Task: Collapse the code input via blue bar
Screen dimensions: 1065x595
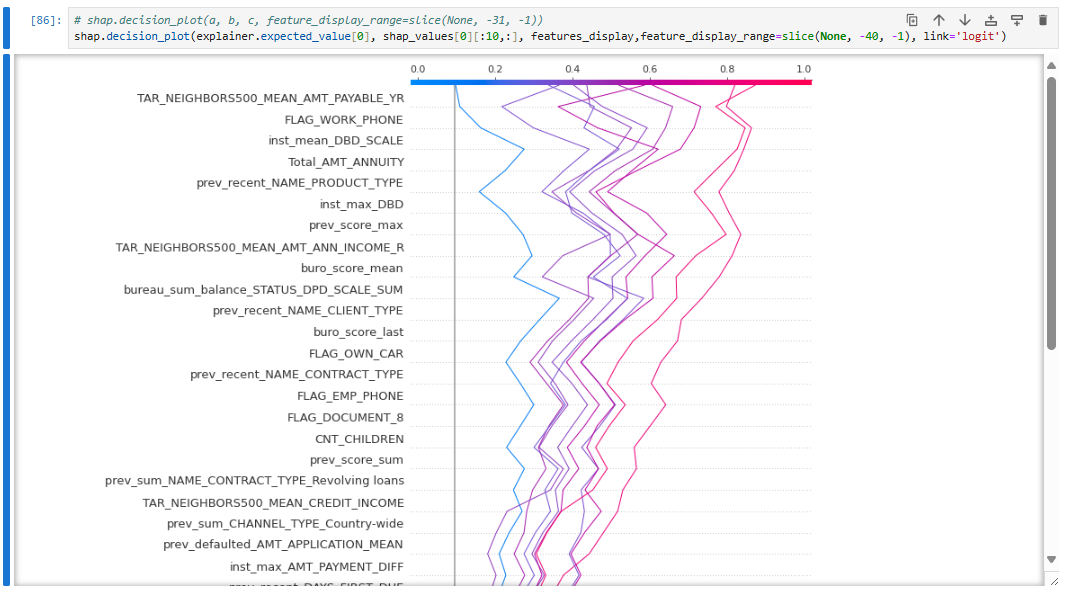Action: [6, 28]
